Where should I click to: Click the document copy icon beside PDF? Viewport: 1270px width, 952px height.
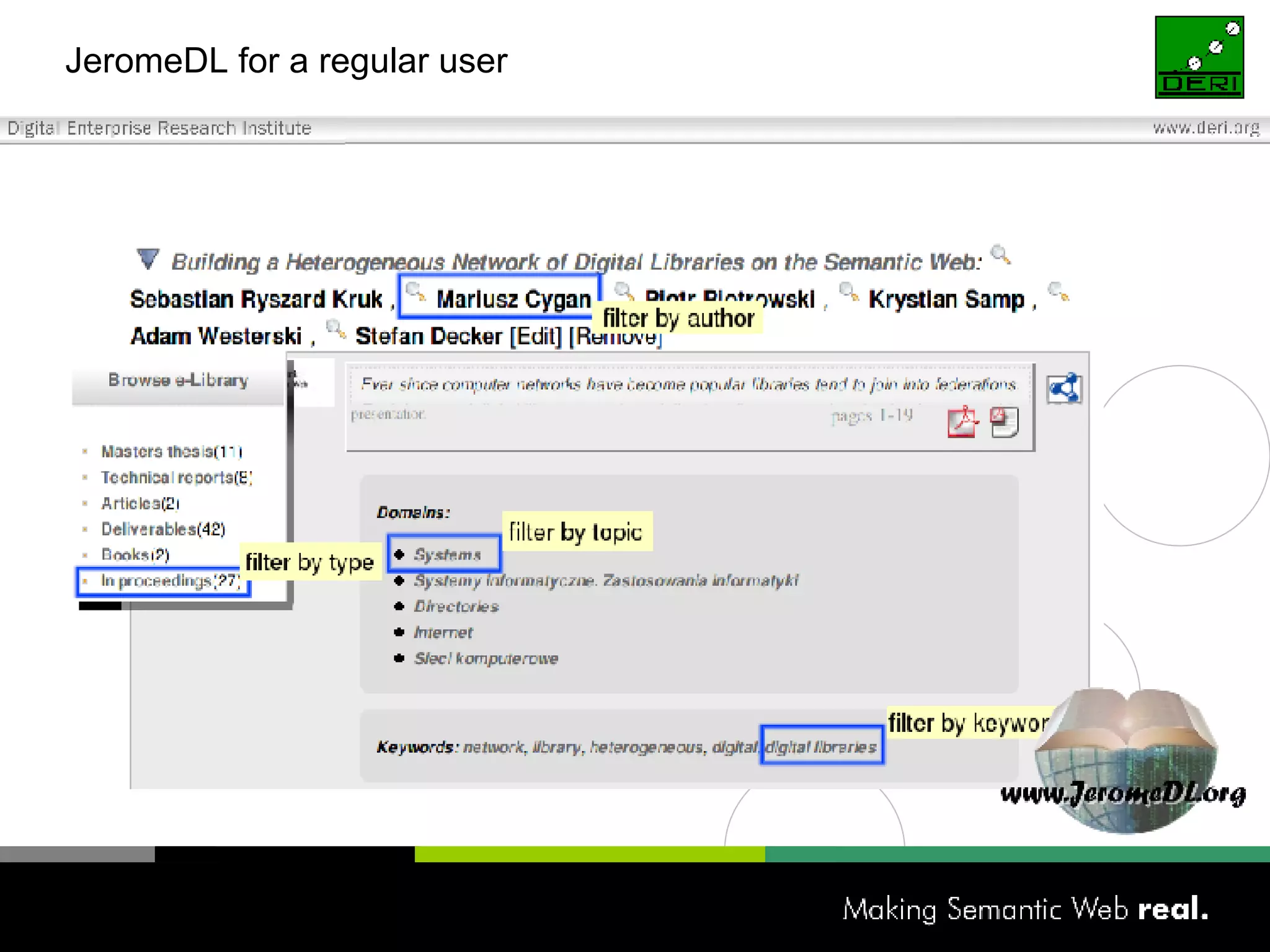point(1005,423)
